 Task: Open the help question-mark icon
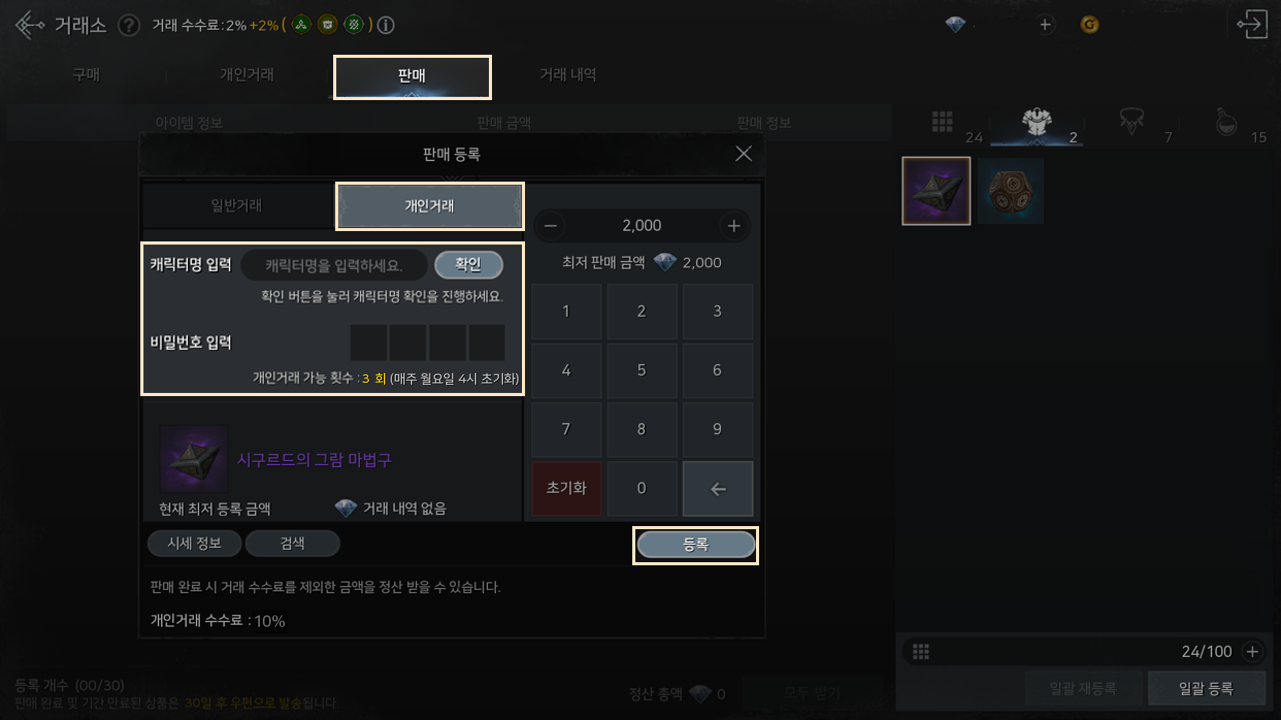(x=128, y=26)
